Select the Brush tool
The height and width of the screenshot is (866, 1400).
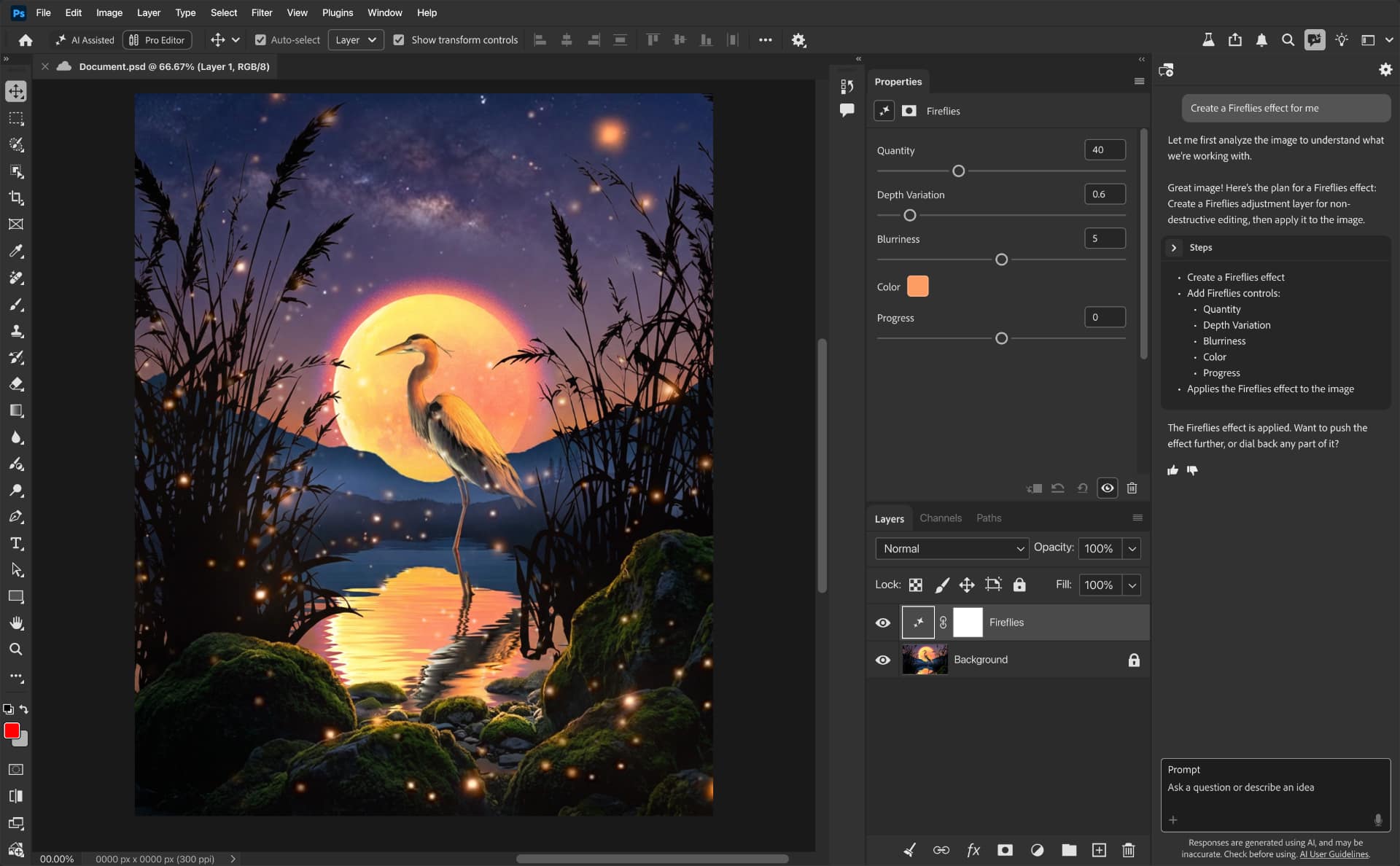[16, 304]
